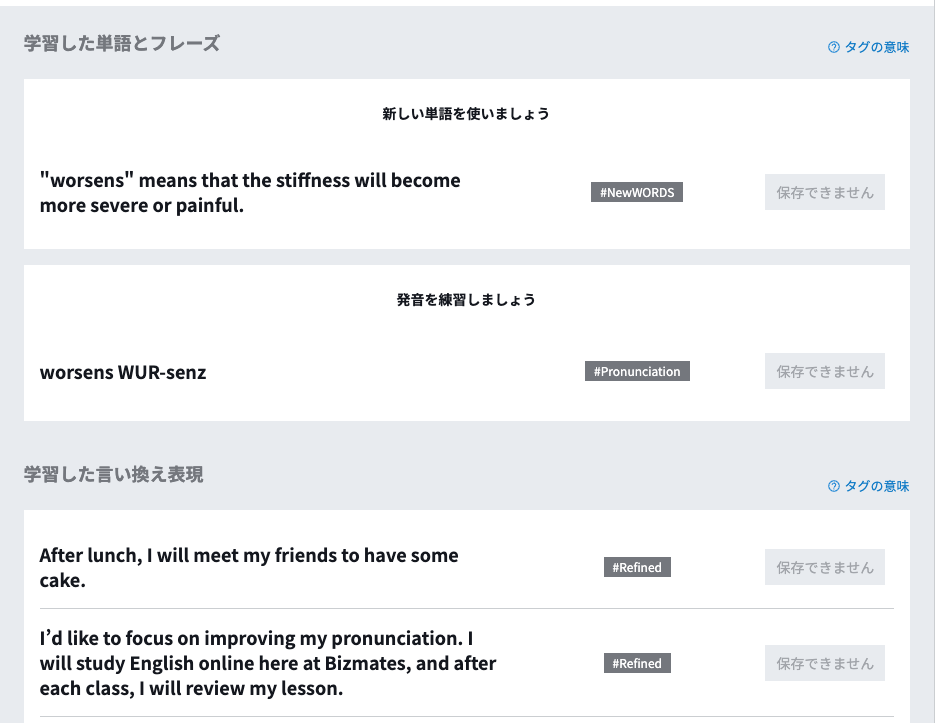Click the 学習した単語とフレーズ section title
Screen dimensions: 937x723
(x=122, y=43)
